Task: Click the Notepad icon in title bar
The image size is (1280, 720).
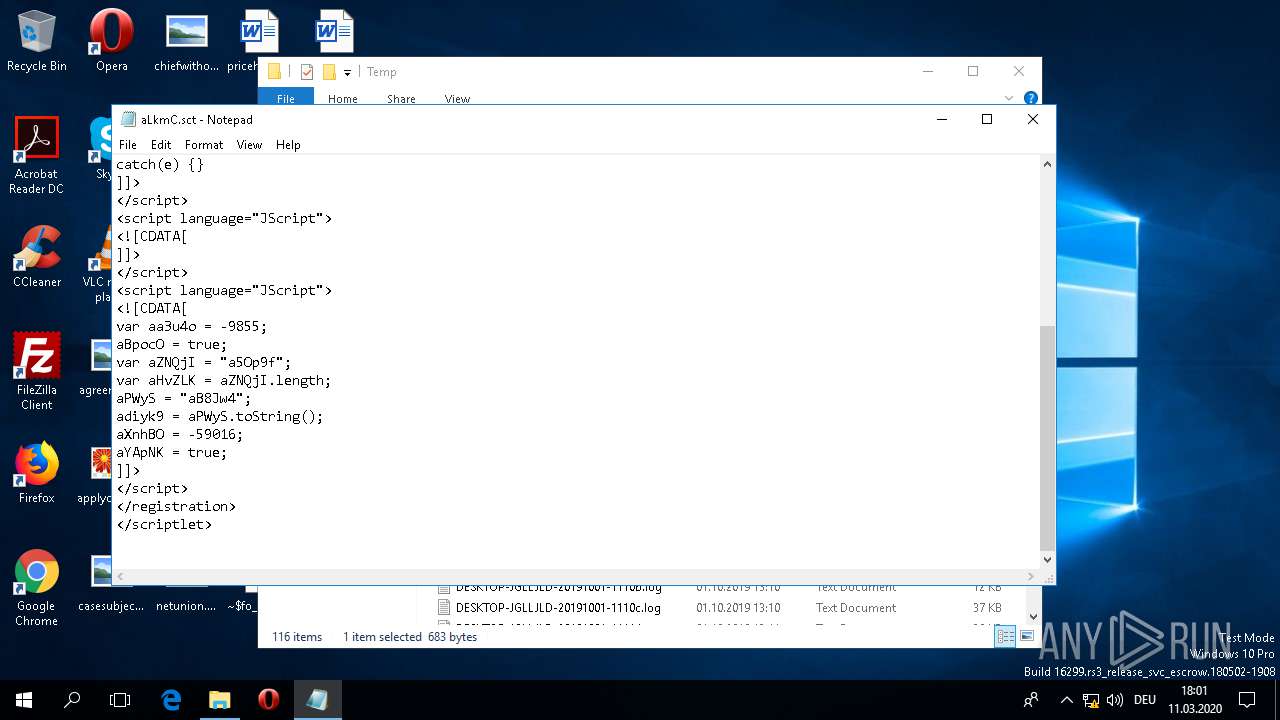Action: point(128,119)
